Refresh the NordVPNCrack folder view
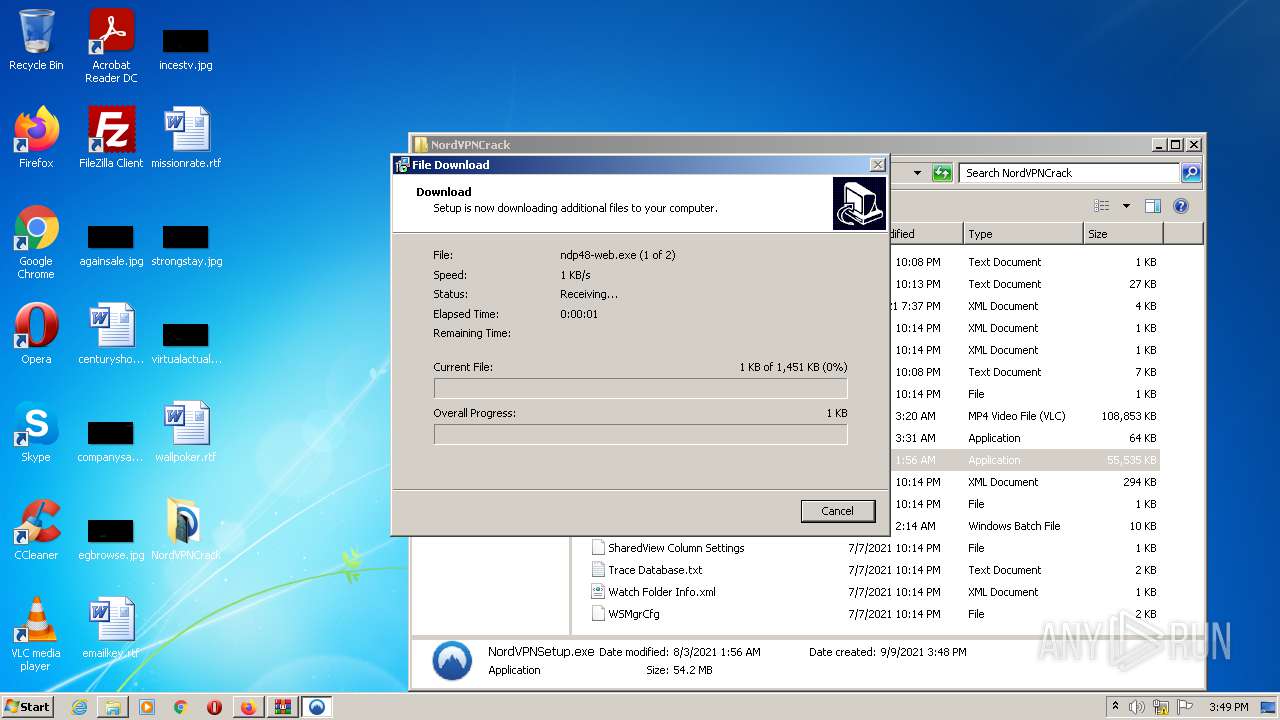 [x=942, y=173]
